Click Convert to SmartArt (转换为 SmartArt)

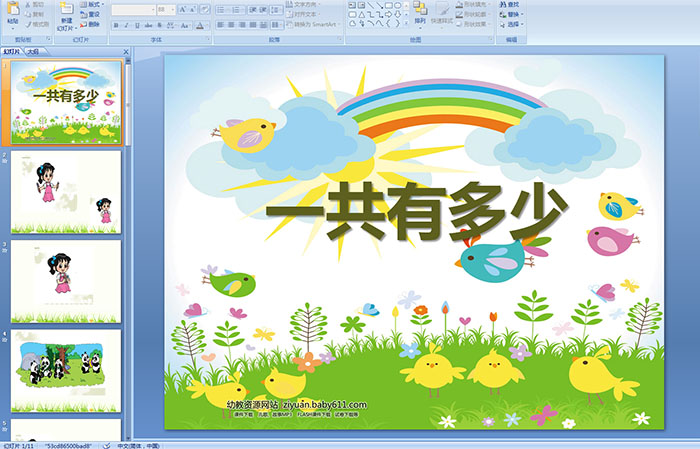point(313,24)
